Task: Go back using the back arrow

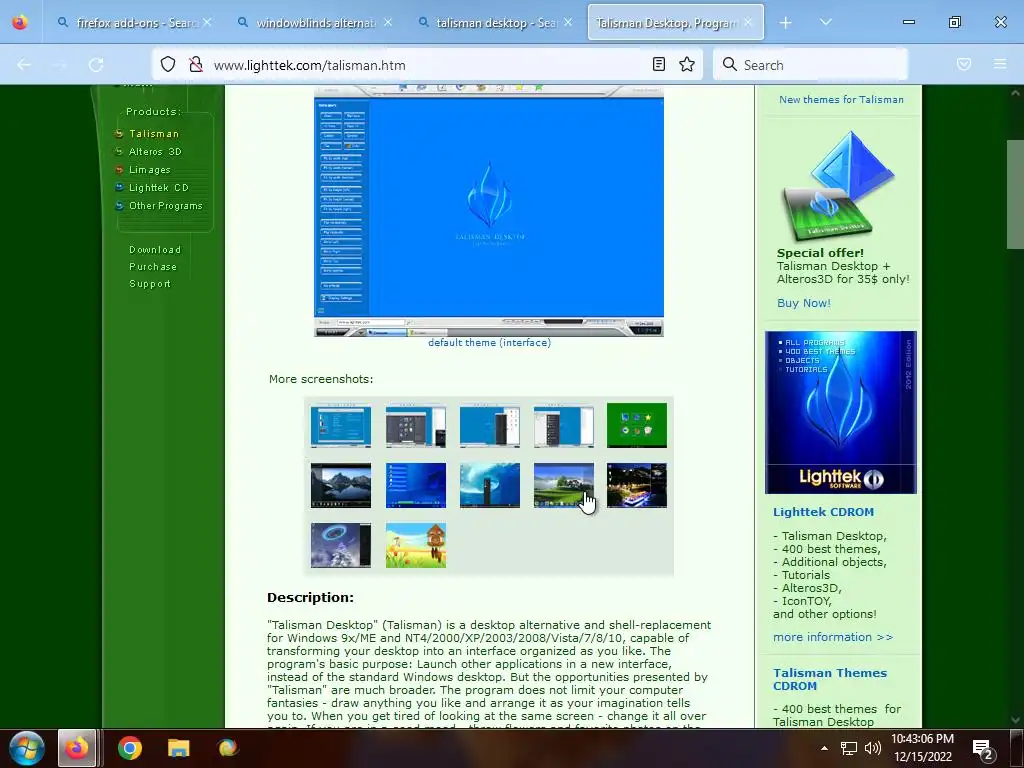Action: (x=24, y=65)
